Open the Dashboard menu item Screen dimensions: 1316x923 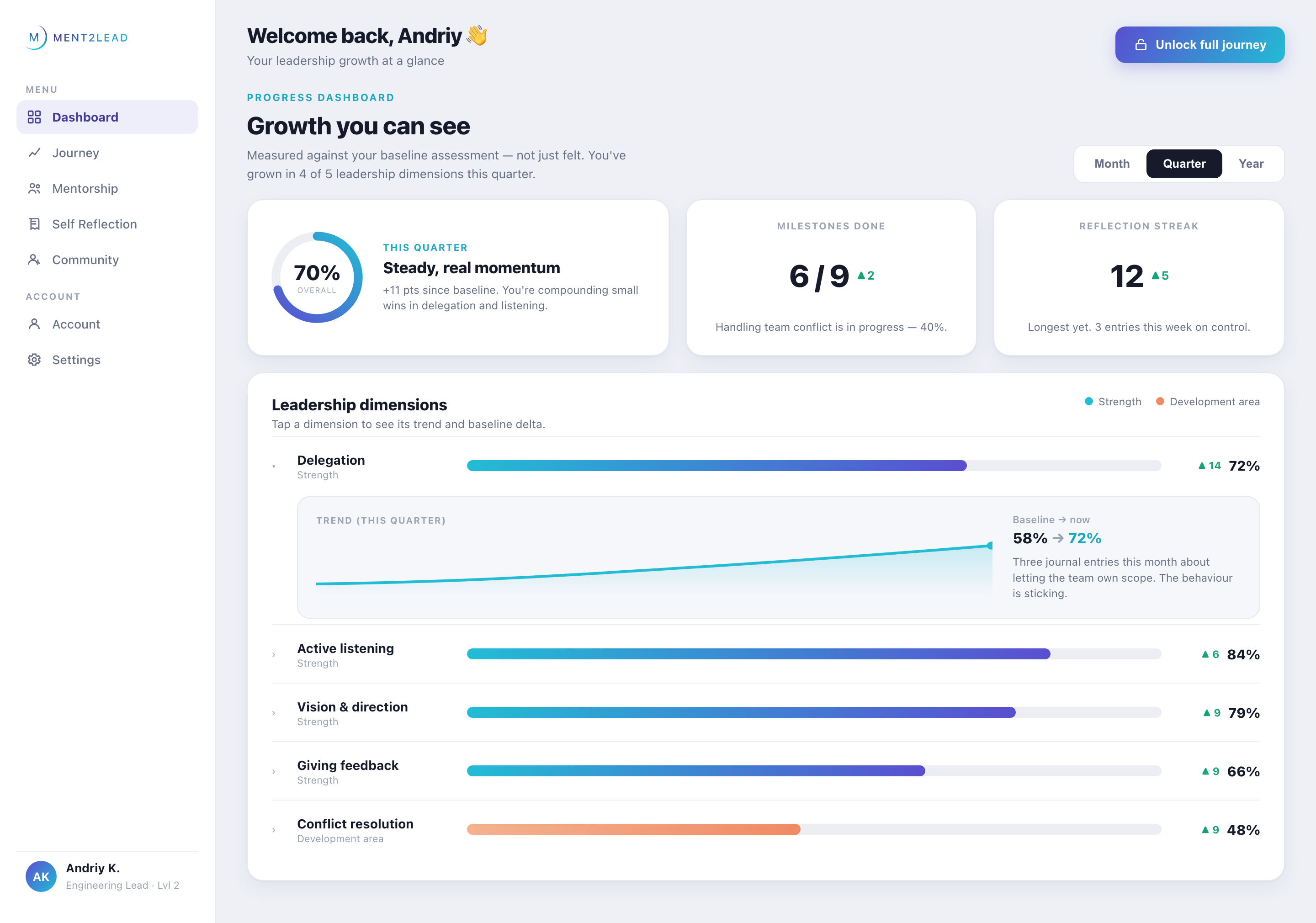[x=107, y=117]
